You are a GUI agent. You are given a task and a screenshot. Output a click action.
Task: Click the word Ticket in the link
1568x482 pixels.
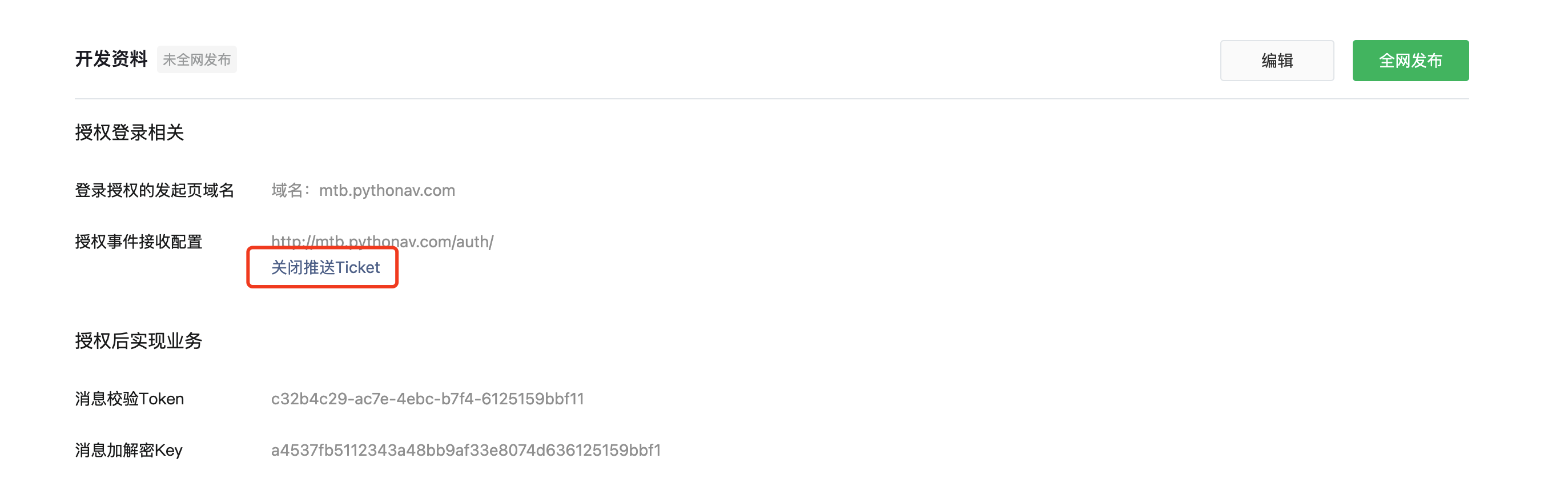coord(357,267)
